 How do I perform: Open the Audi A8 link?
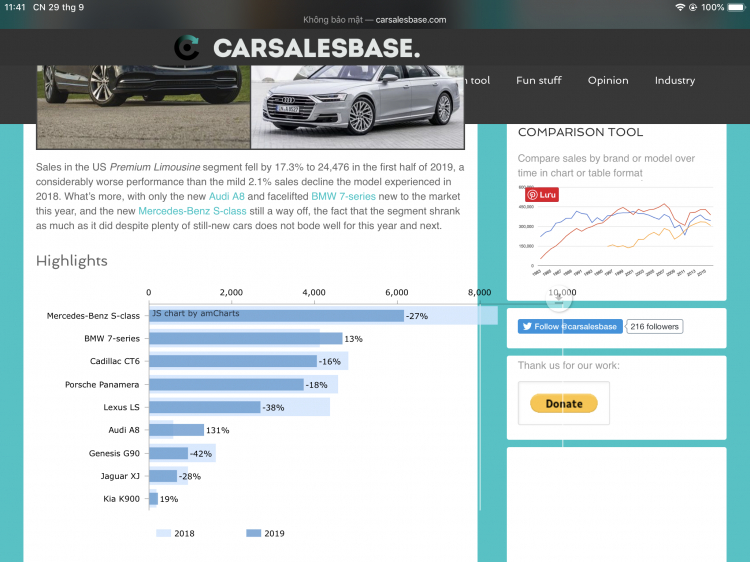tap(227, 197)
